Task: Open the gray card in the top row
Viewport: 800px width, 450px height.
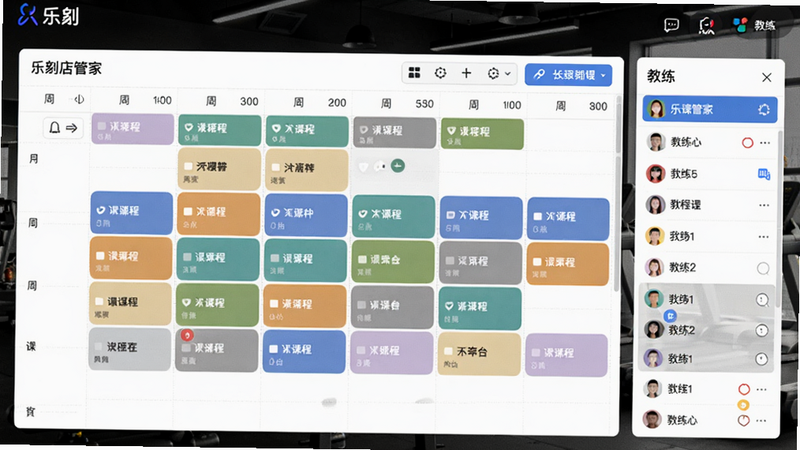Action: (395, 132)
